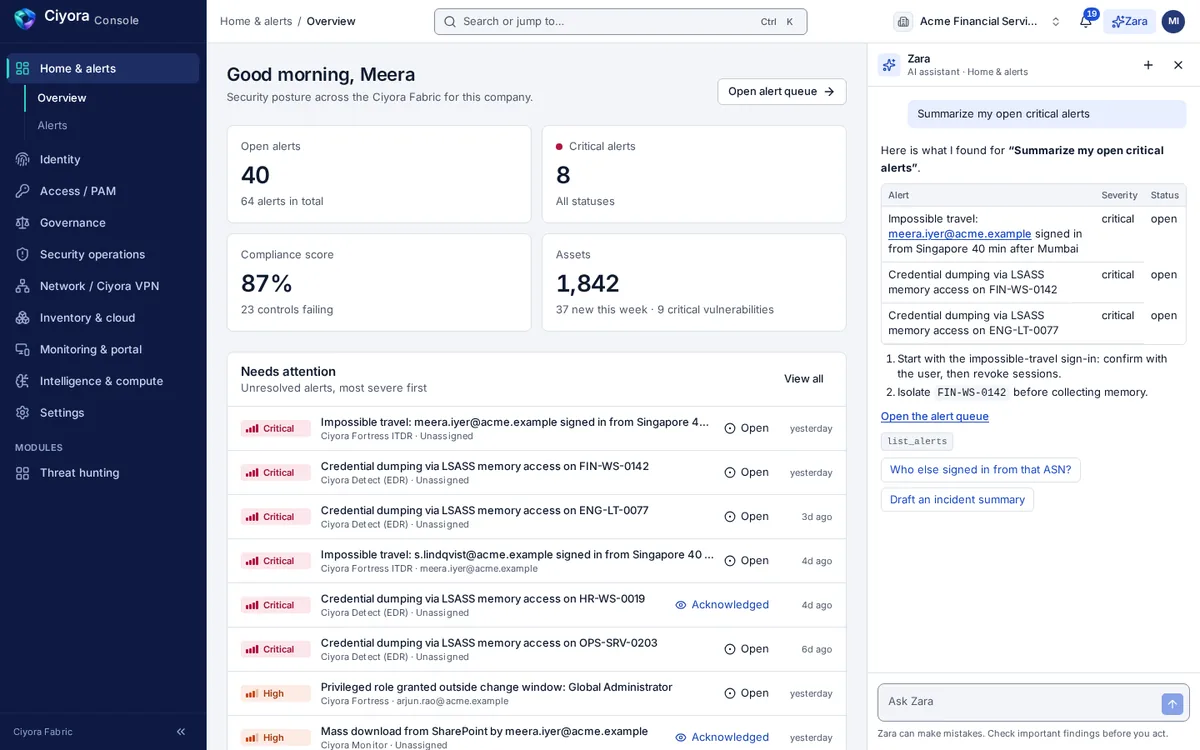Click High badge on Privileged role row
Screen dimensions: 1200x750
(276, 693)
